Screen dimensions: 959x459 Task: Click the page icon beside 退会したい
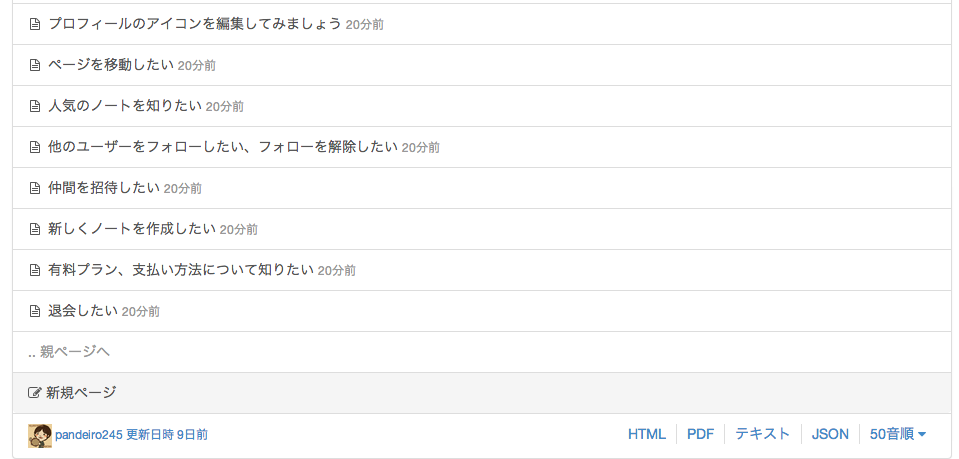35,311
